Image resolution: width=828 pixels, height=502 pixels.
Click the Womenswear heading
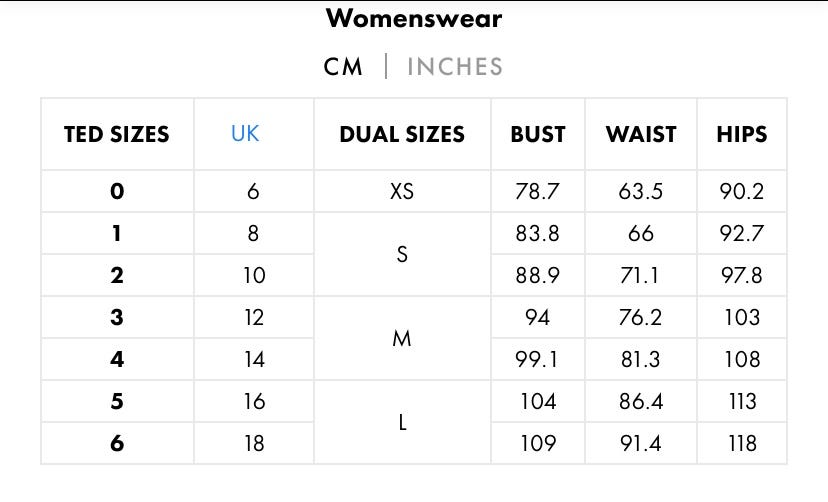tap(414, 18)
